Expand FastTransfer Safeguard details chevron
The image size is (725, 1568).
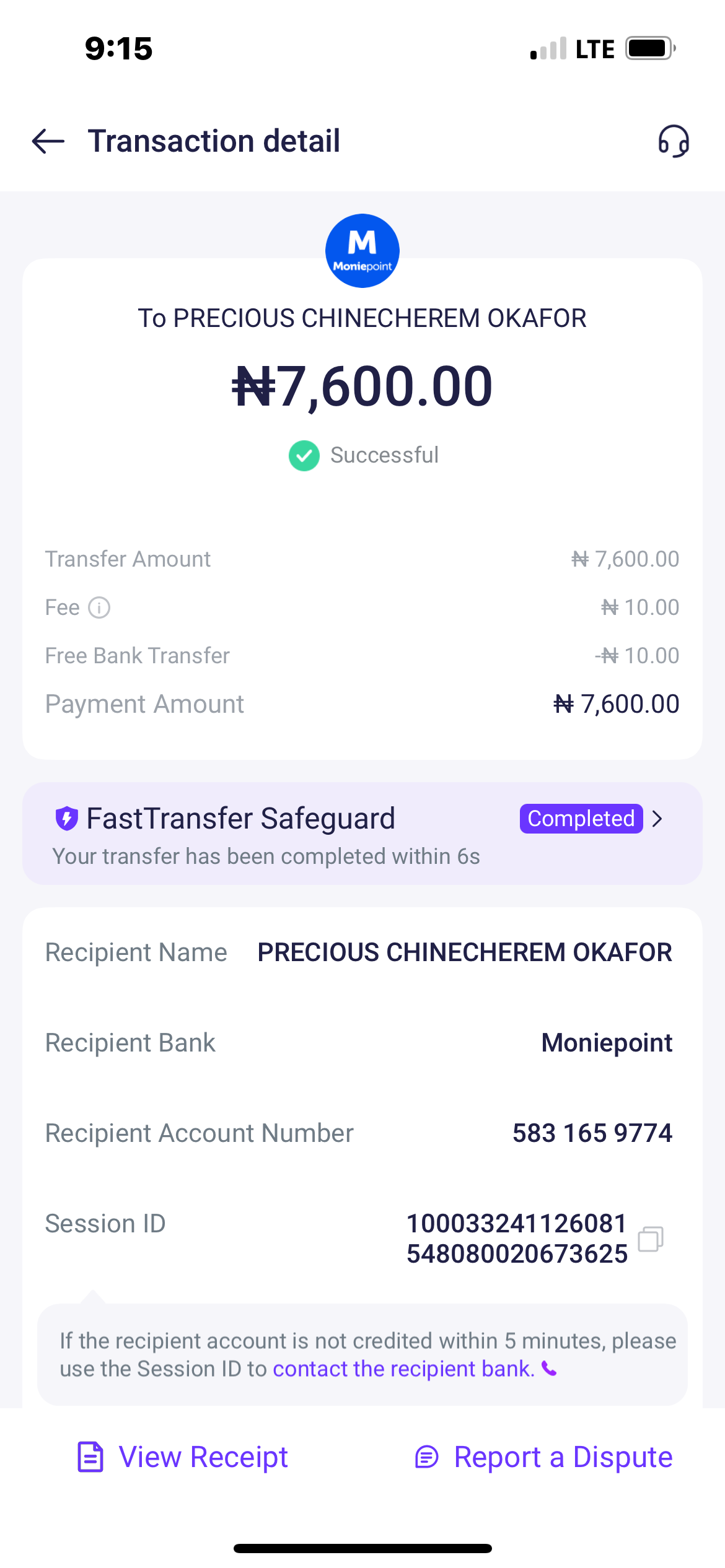pos(658,819)
